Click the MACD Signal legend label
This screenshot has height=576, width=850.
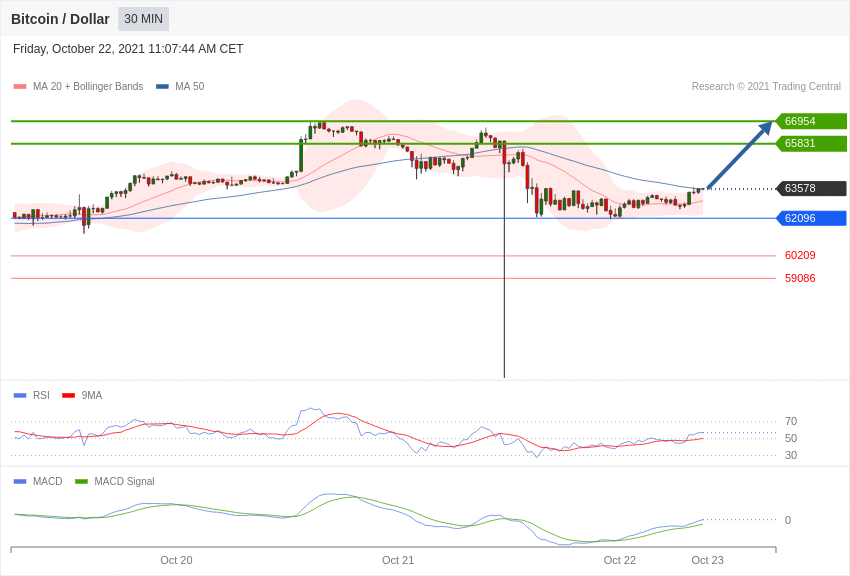(124, 481)
